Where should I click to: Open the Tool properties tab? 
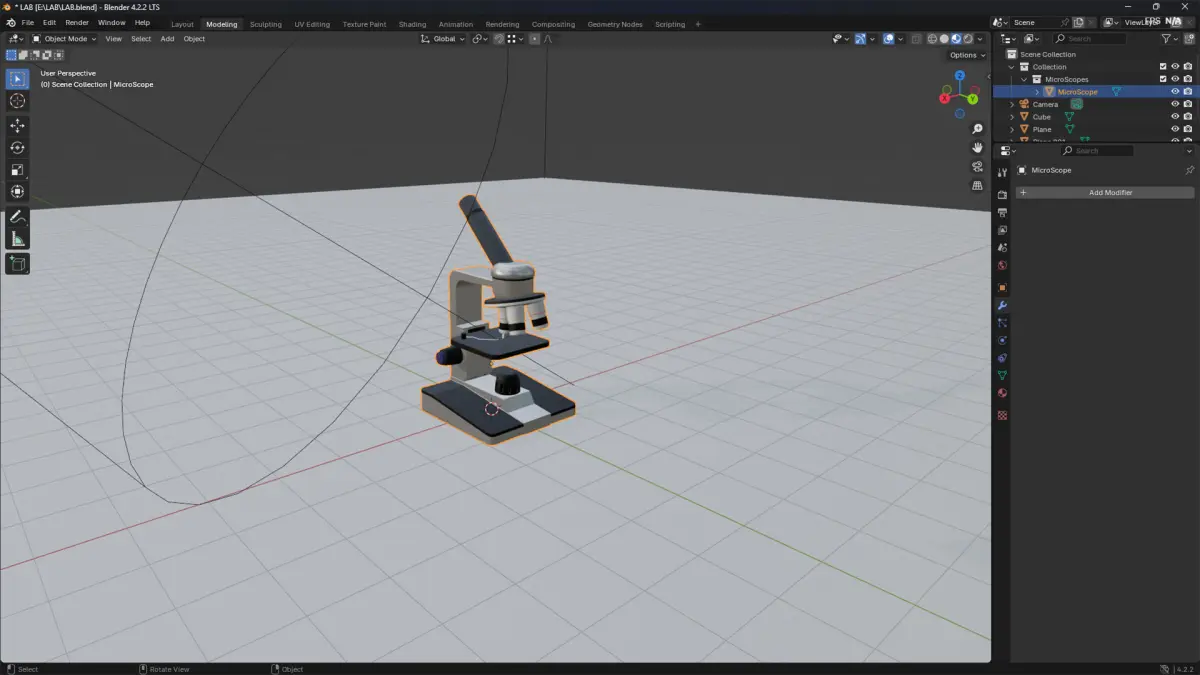pyautogui.click(x=1002, y=173)
